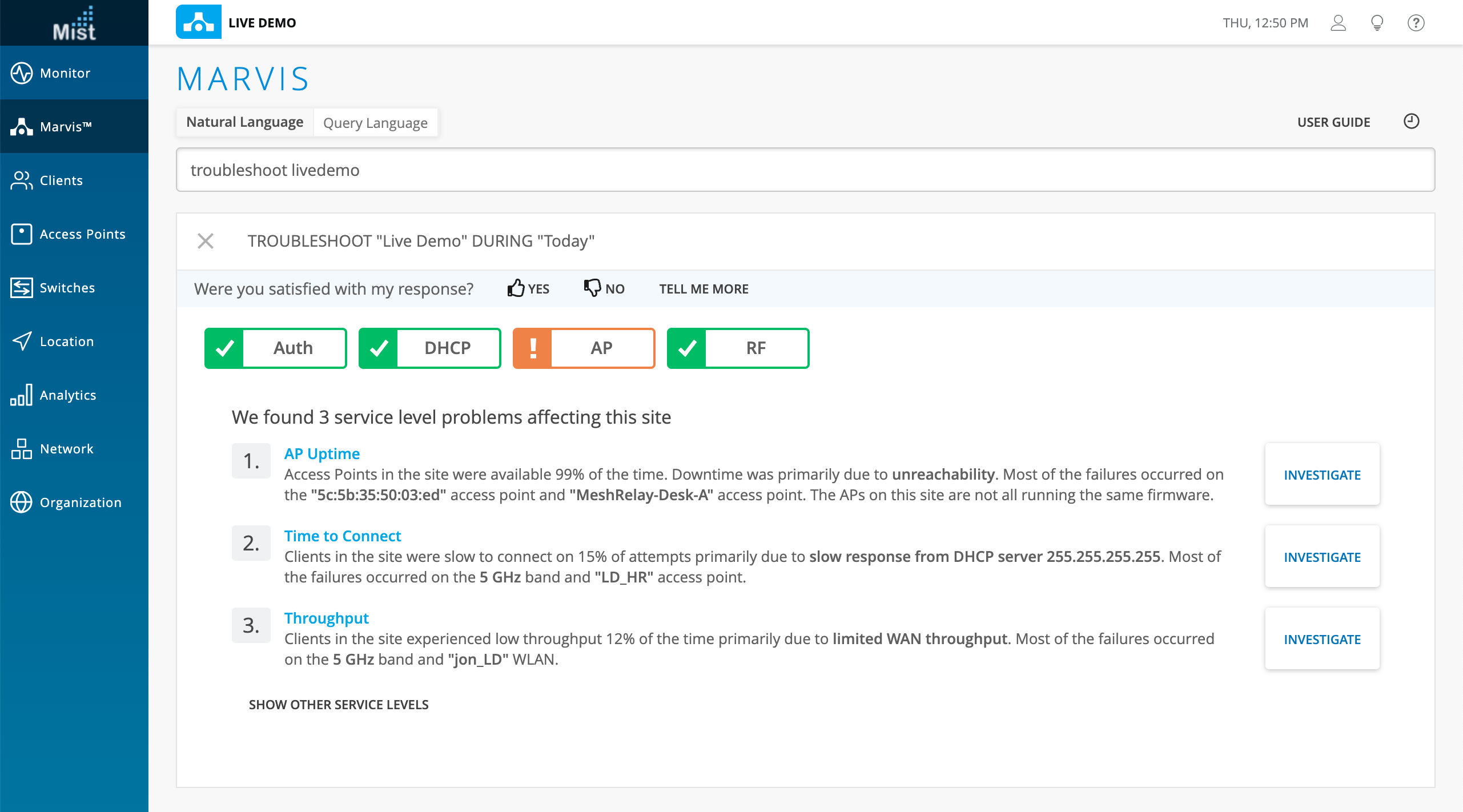Image resolution: width=1463 pixels, height=812 pixels.
Task: Click Investigate for AP Uptime
Action: (x=1322, y=475)
